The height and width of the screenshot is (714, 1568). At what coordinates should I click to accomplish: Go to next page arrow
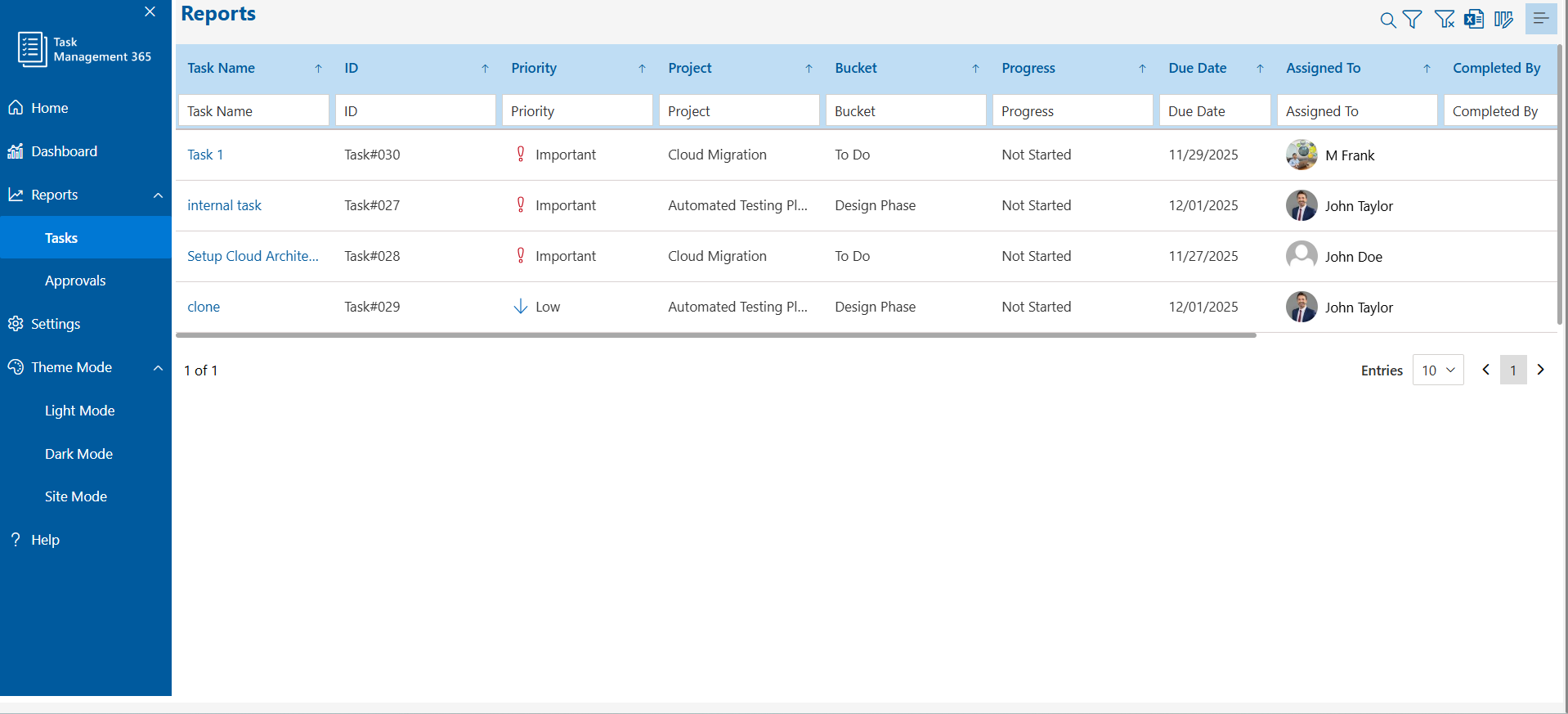1541,370
